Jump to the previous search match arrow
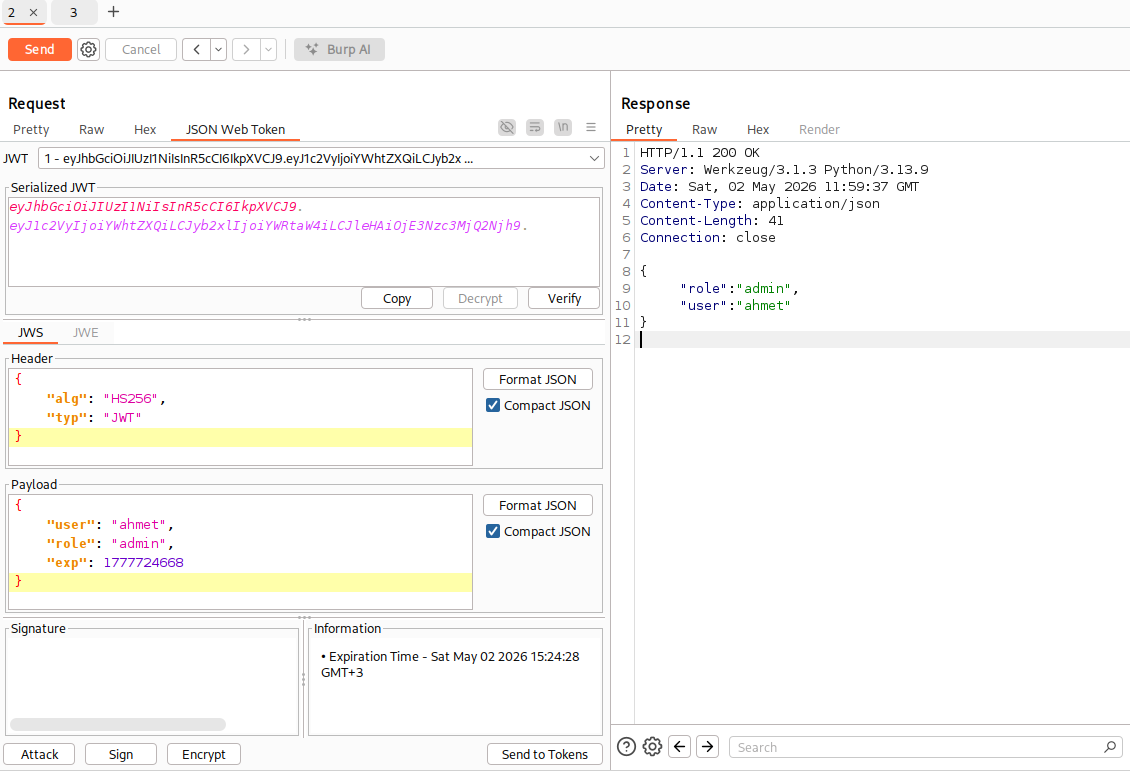The image size is (1130, 771). (x=680, y=747)
